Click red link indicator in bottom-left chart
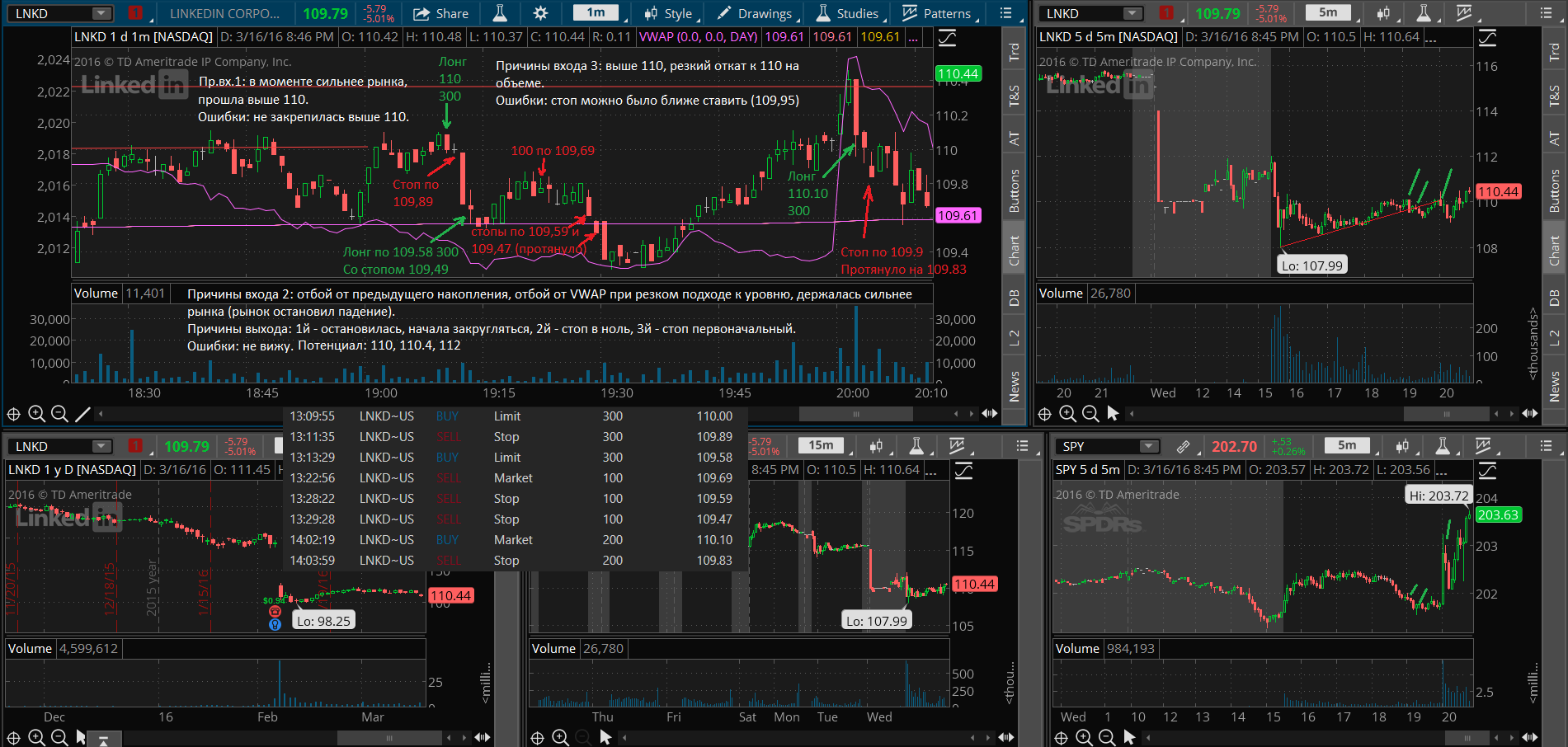Image resolution: width=1568 pixels, height=747 pixels. (x=135, y=446)
